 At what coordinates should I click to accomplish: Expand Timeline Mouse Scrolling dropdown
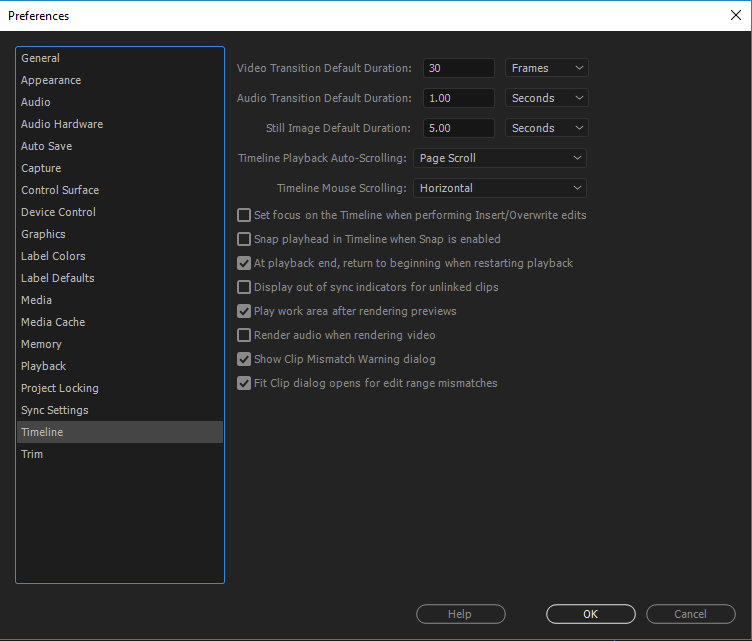click(x=499, y=188)
